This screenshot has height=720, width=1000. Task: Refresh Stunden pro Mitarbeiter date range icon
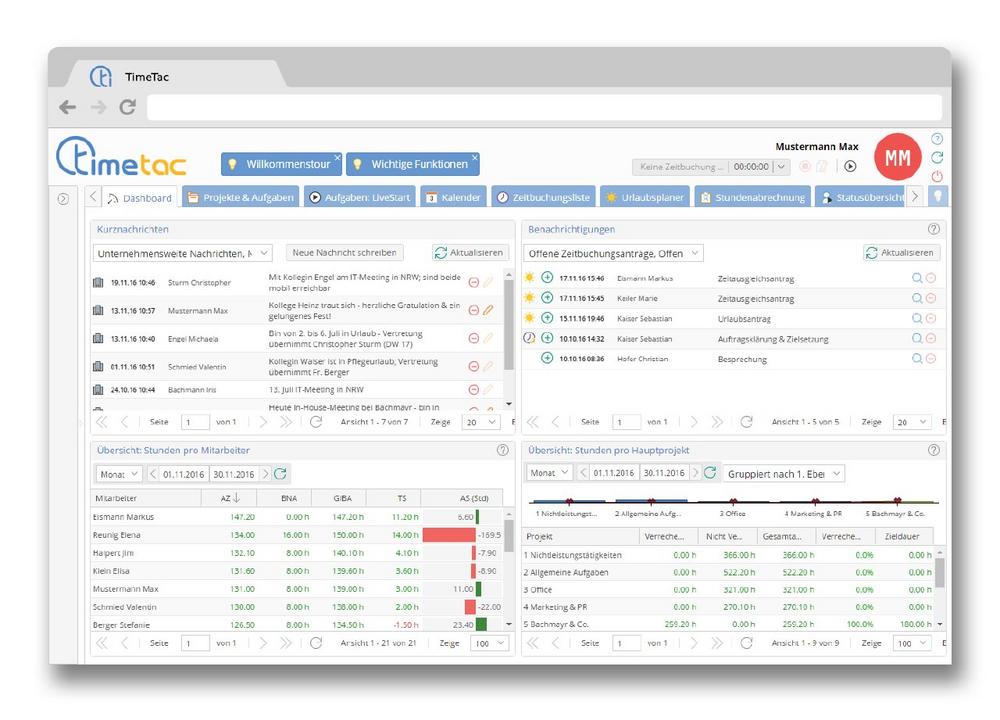click(x=280, y=473)
